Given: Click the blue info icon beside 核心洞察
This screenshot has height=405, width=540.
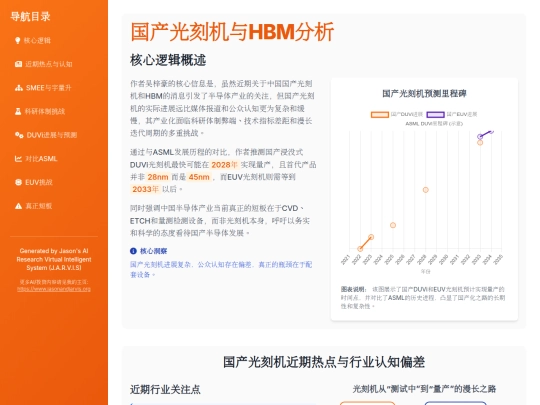Looking at the screenshot, I should point(133,251).
